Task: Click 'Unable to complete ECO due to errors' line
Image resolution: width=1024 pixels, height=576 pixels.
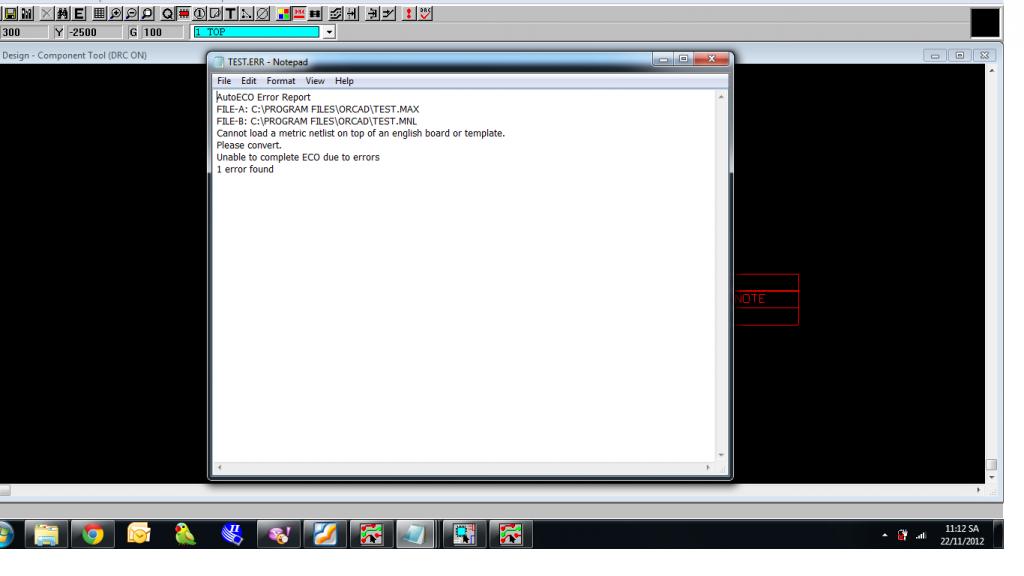Action: coord(298,157)
